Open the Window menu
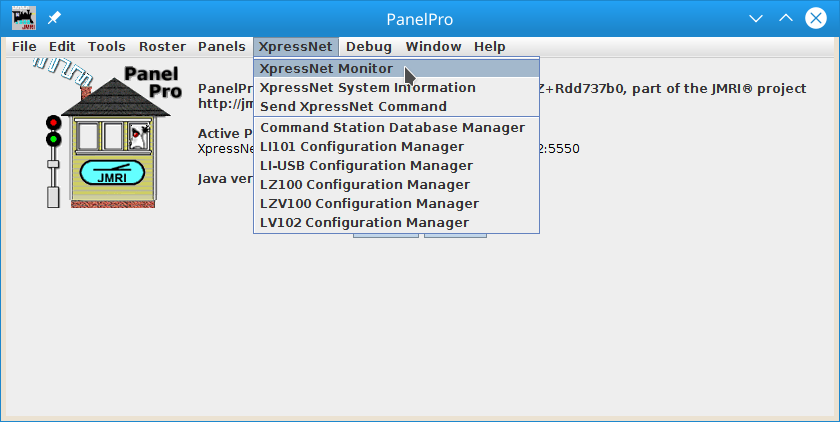Screen dimensions: 840x422 [433, 47]
